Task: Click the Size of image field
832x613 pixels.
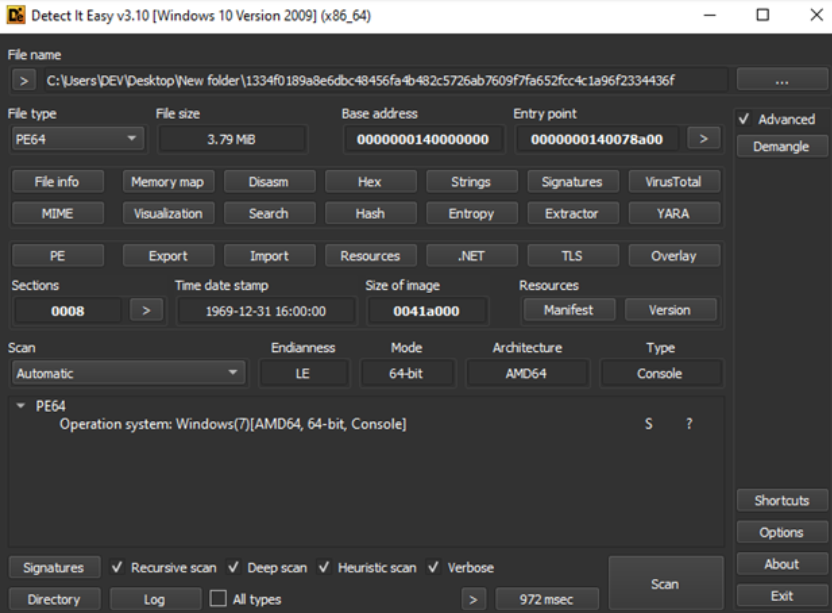Action: point(427,311)
